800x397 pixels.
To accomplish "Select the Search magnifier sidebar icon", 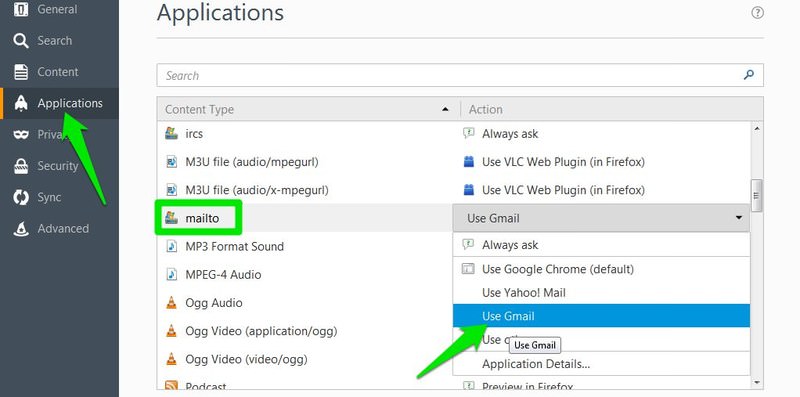I will pos(21,41).
